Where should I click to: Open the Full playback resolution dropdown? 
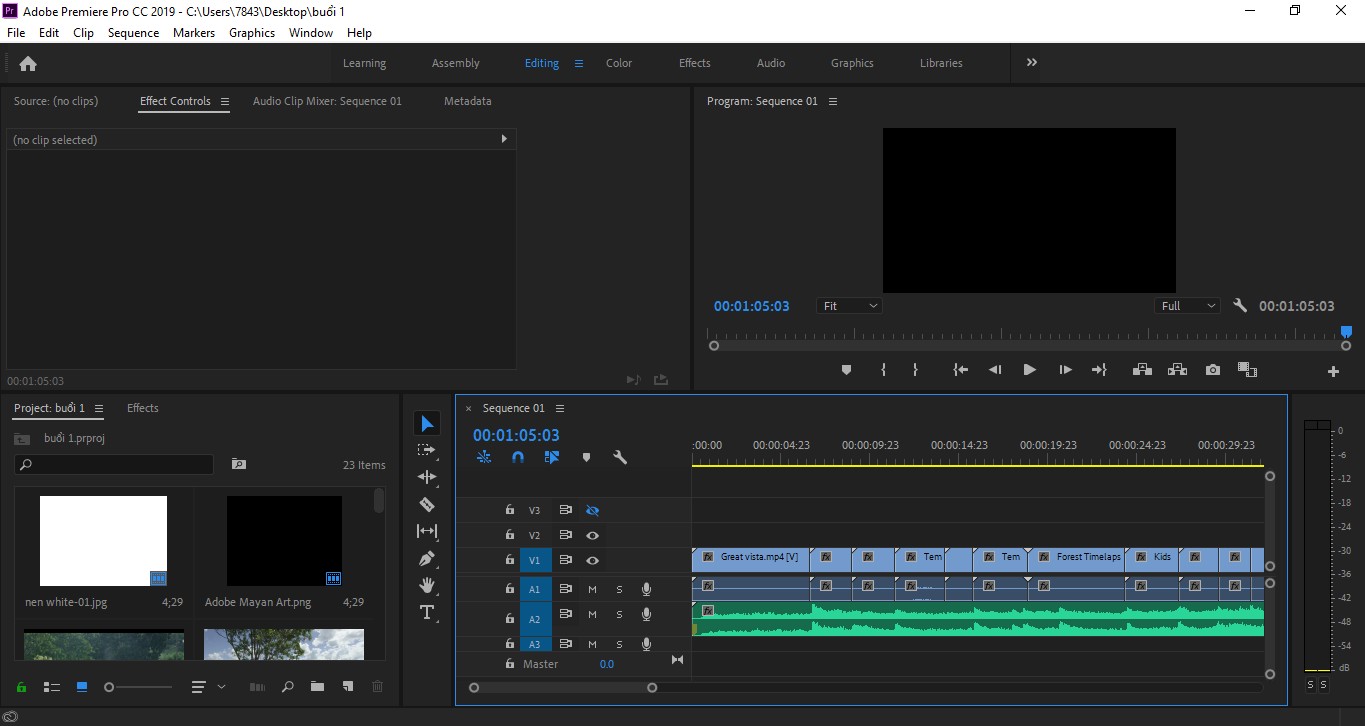point(1188,306)
